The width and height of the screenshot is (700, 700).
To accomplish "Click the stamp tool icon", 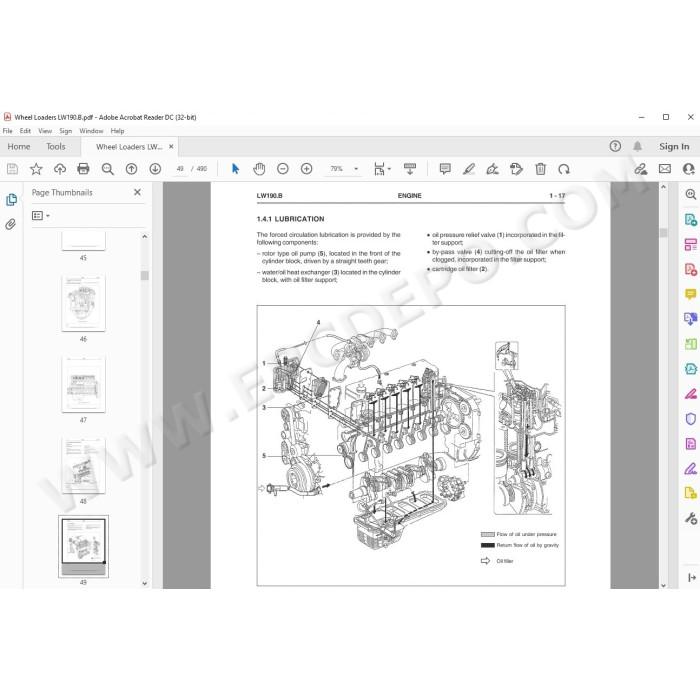I will pos(516,169).
